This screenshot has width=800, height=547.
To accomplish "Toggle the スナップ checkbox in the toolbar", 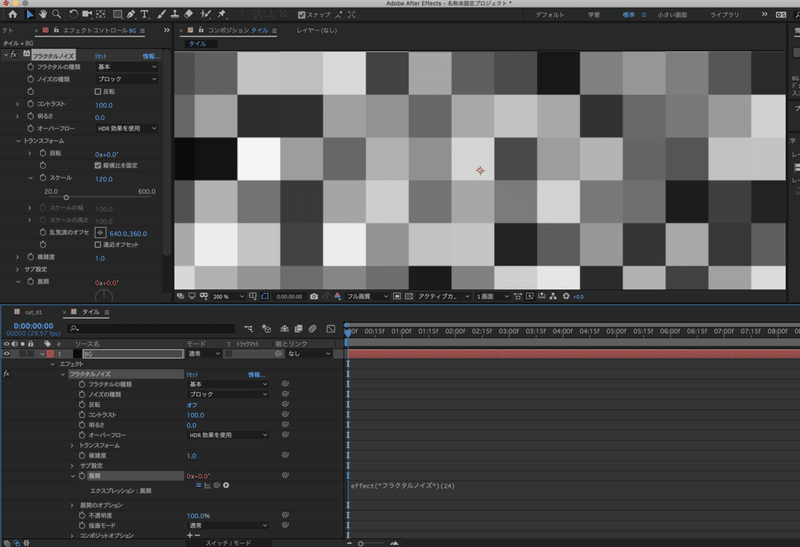I will (x=302, y=15).
